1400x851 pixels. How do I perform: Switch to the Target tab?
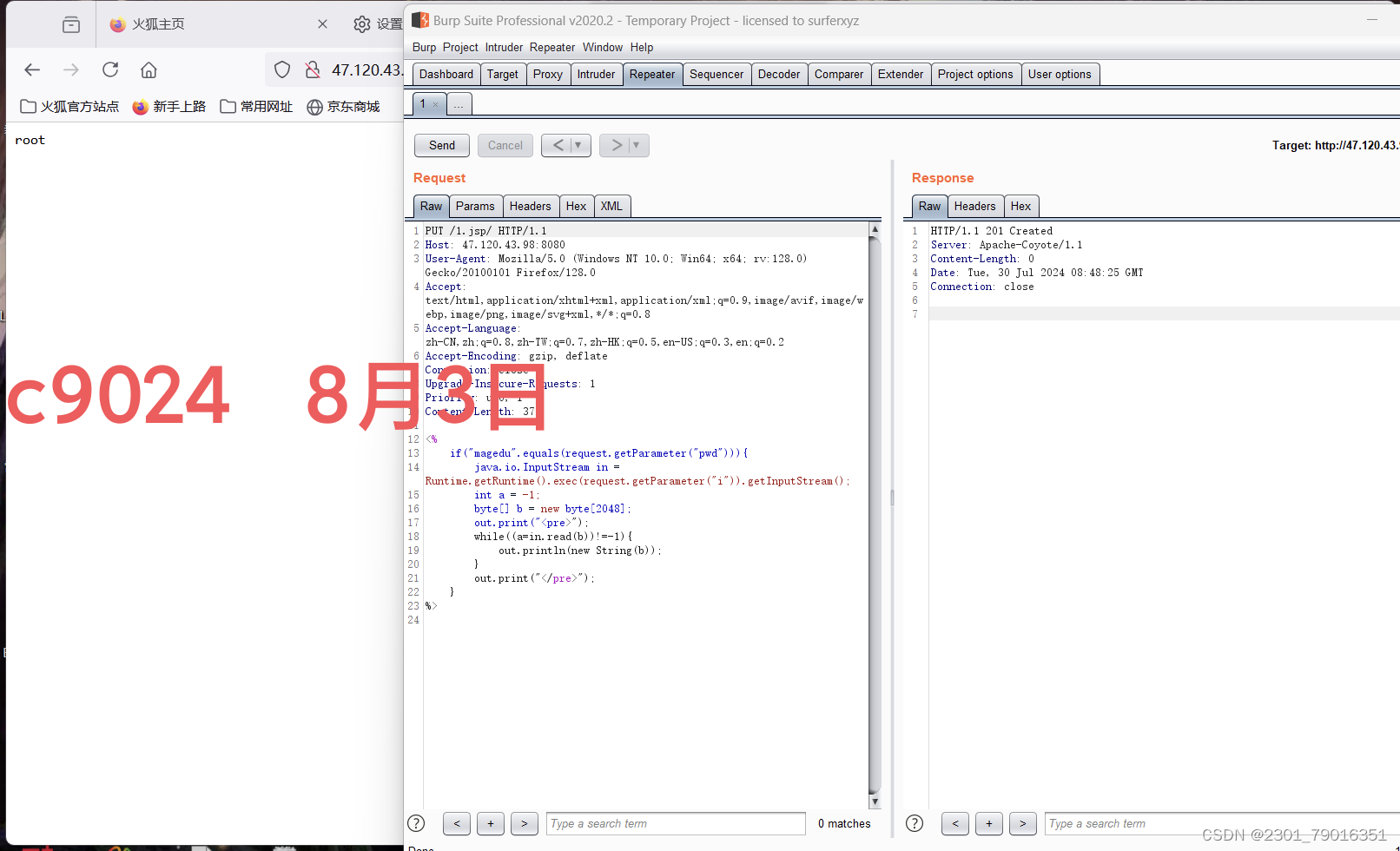point(502,74)
